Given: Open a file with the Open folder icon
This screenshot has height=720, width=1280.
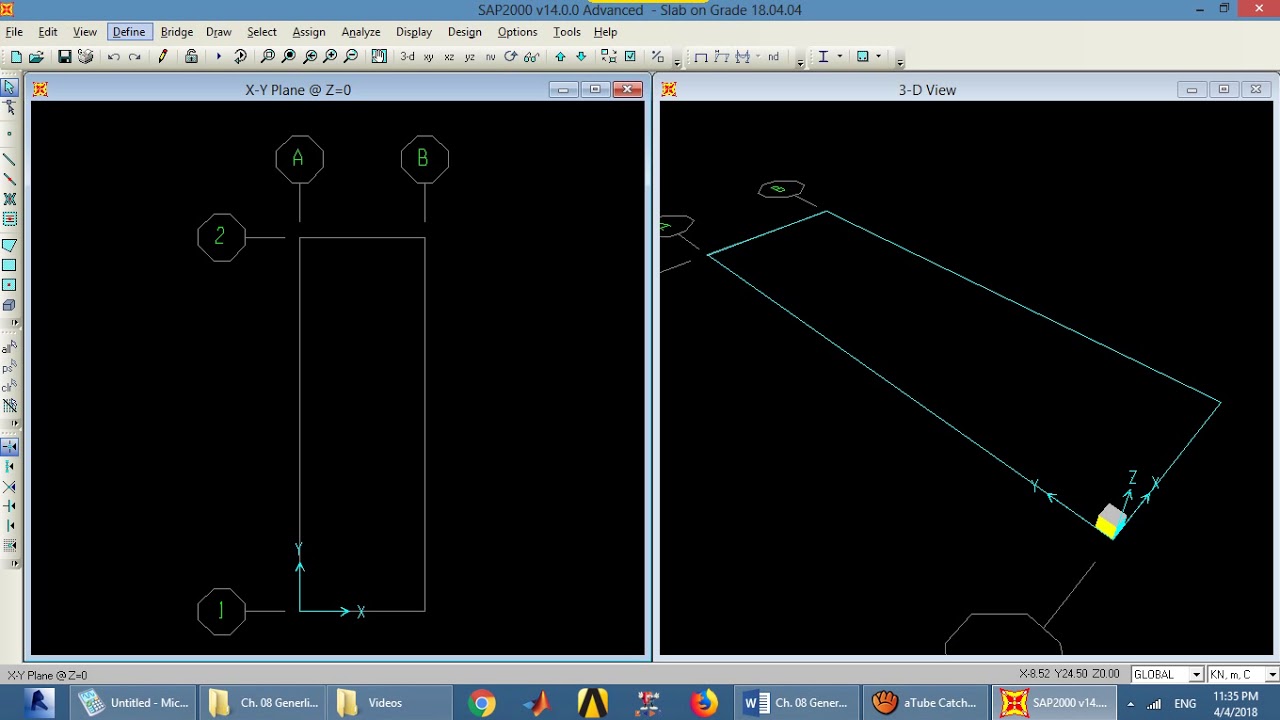Looking at the screenshot, I should coord(36,57).
